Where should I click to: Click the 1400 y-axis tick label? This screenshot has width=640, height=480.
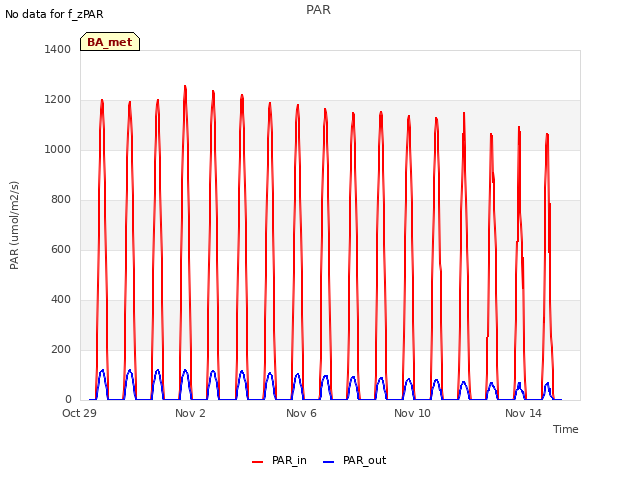click(x=58, y=49)
